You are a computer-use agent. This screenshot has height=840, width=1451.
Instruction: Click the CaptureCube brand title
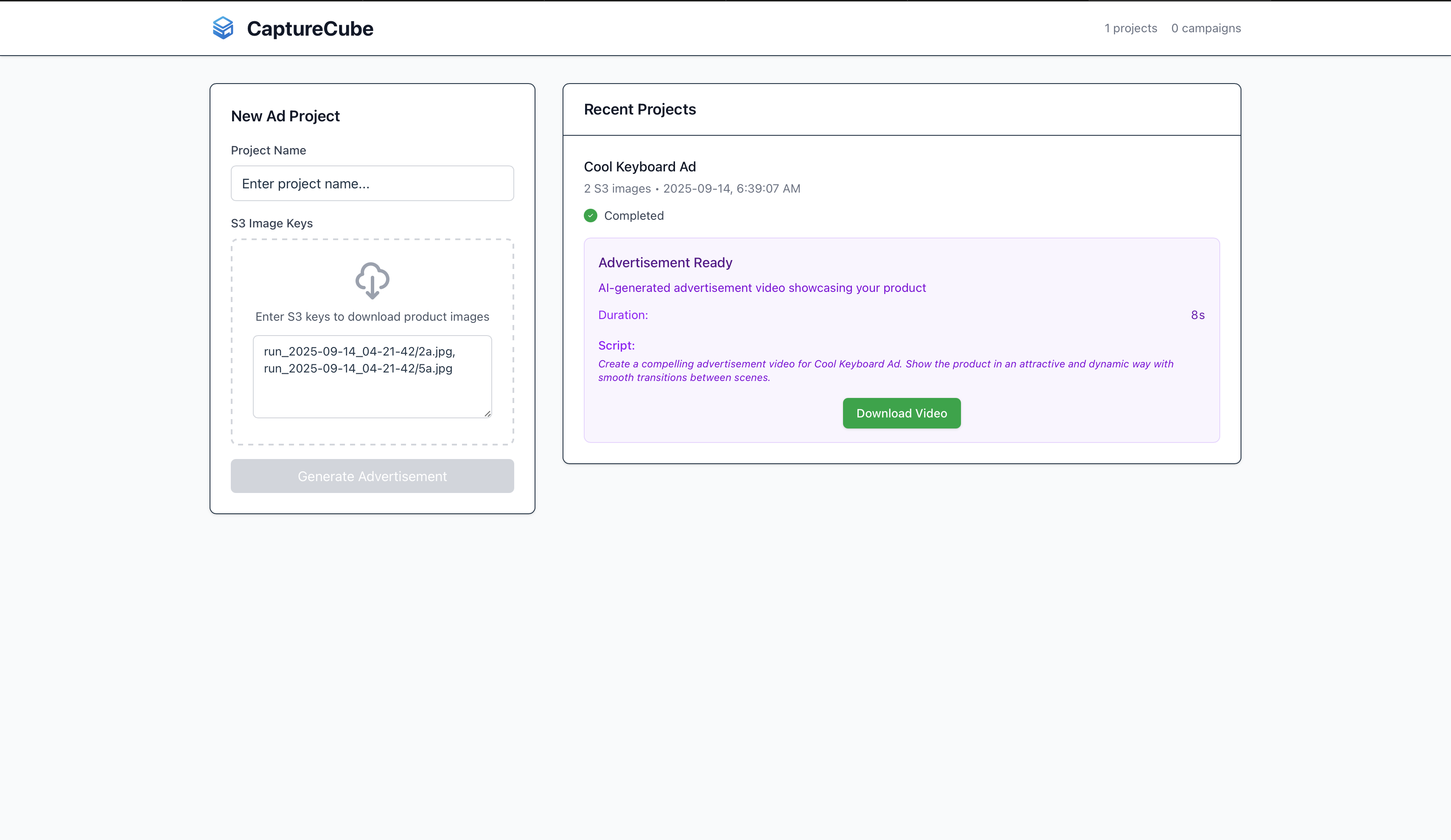pos(310,29)
